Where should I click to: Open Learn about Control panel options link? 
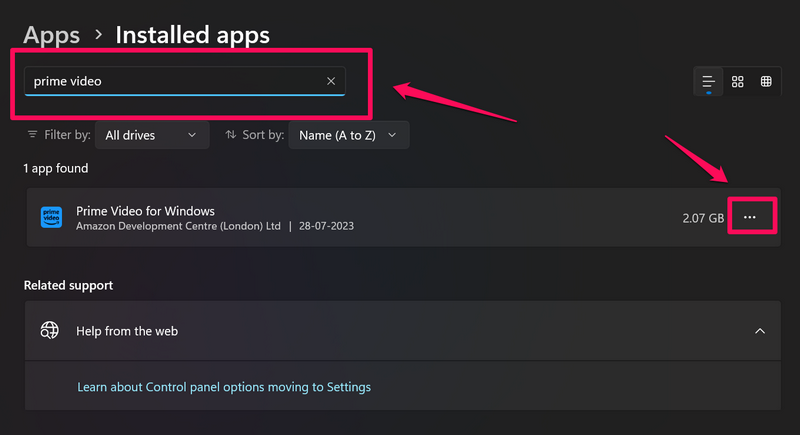click(224, 387)
